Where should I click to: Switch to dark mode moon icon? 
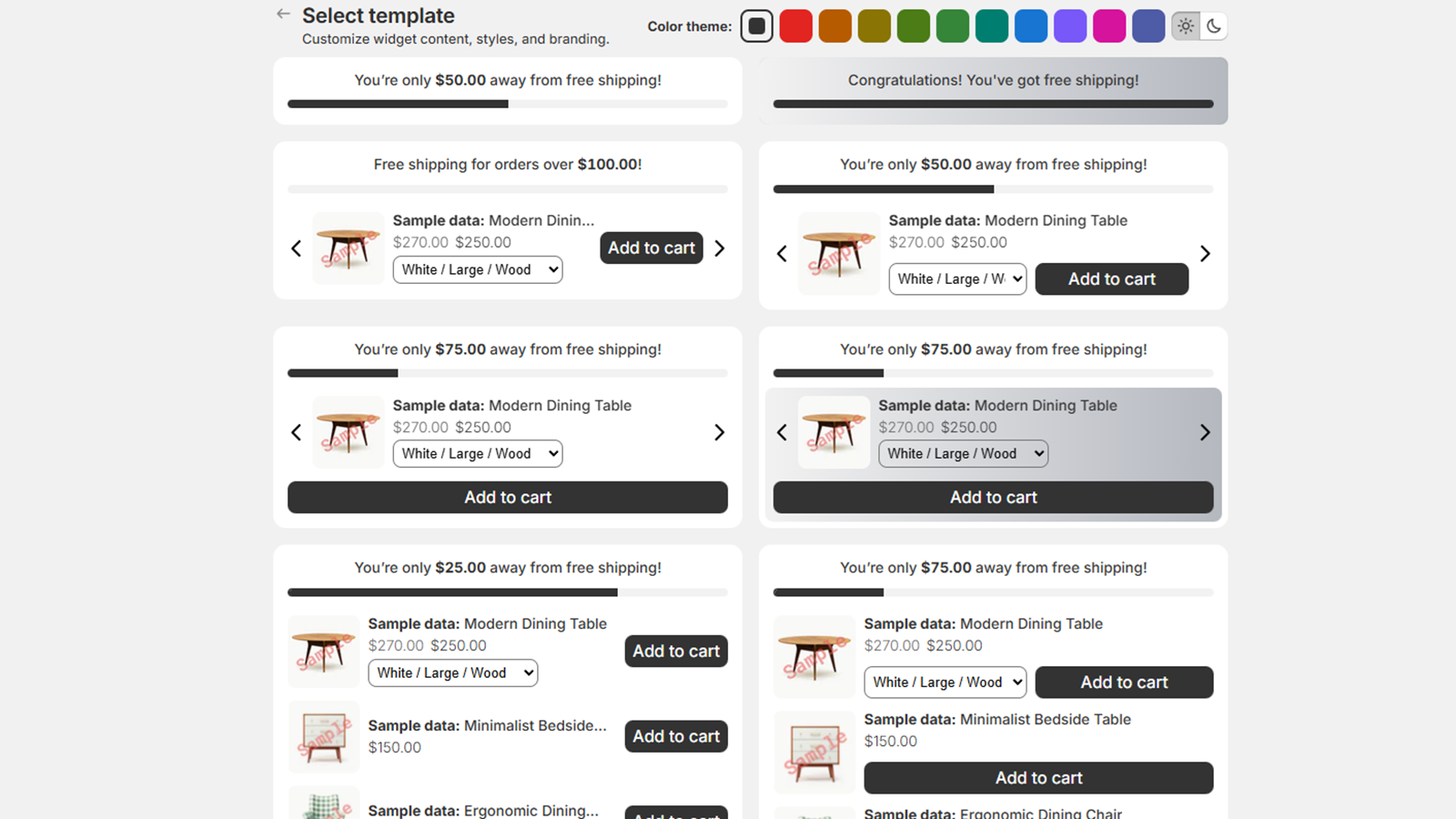pyautogui.click(x=1214, y=26)
